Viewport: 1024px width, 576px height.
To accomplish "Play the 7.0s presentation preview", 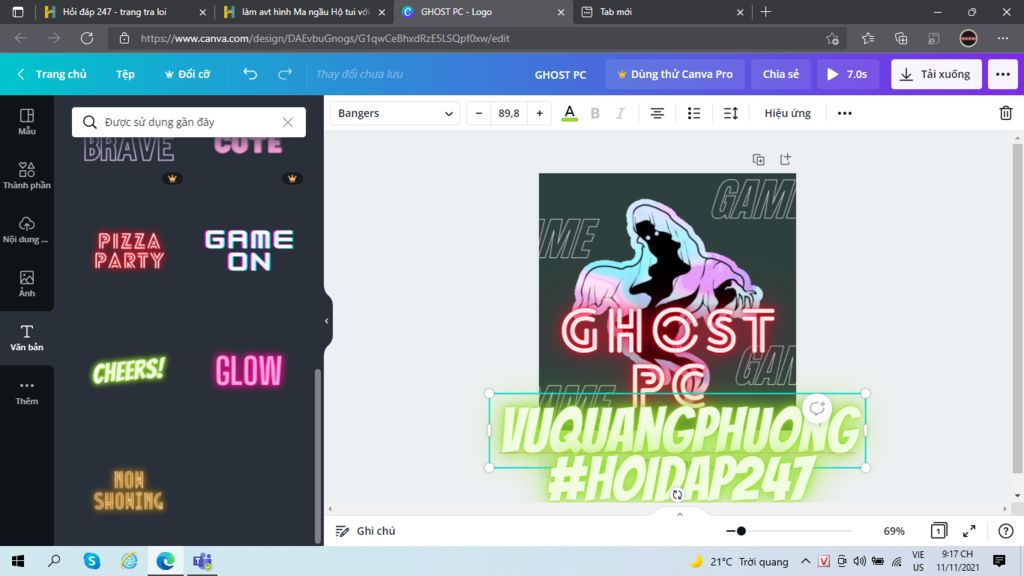I will click(x=847, y=74).
